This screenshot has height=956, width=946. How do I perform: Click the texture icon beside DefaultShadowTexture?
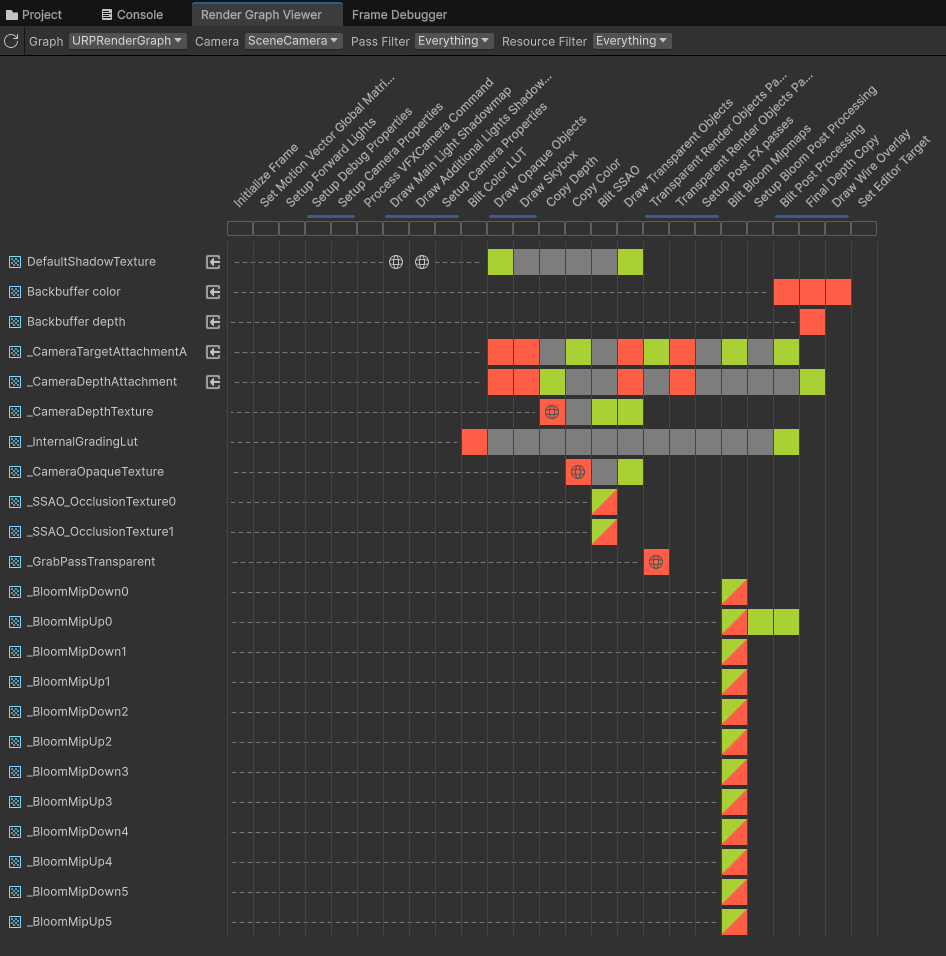point(14,261)
